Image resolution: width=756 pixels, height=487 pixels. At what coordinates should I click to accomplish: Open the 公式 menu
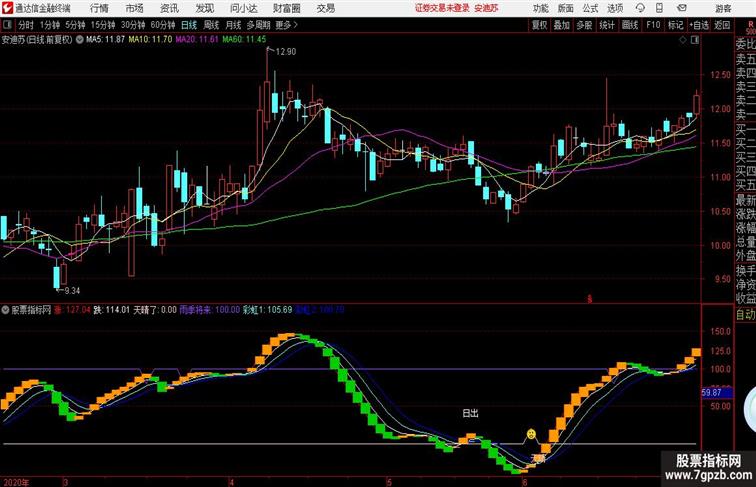590,8
